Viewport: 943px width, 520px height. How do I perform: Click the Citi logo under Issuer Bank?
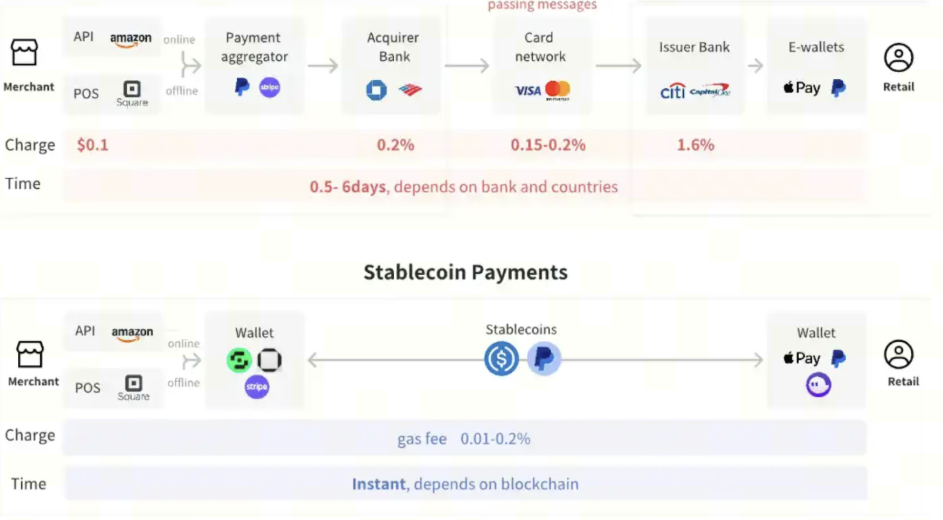click(x=672, y=91)
